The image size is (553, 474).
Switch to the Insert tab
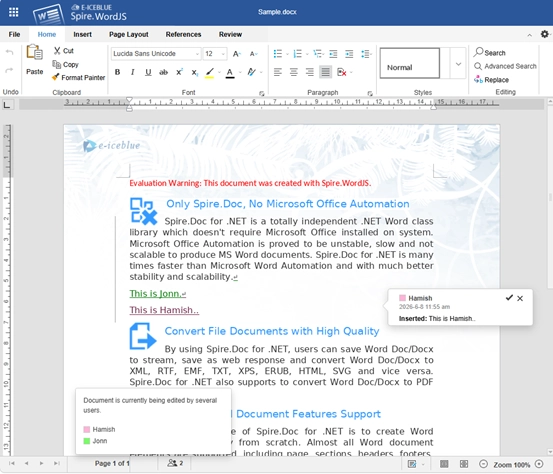tap(83, 35)
